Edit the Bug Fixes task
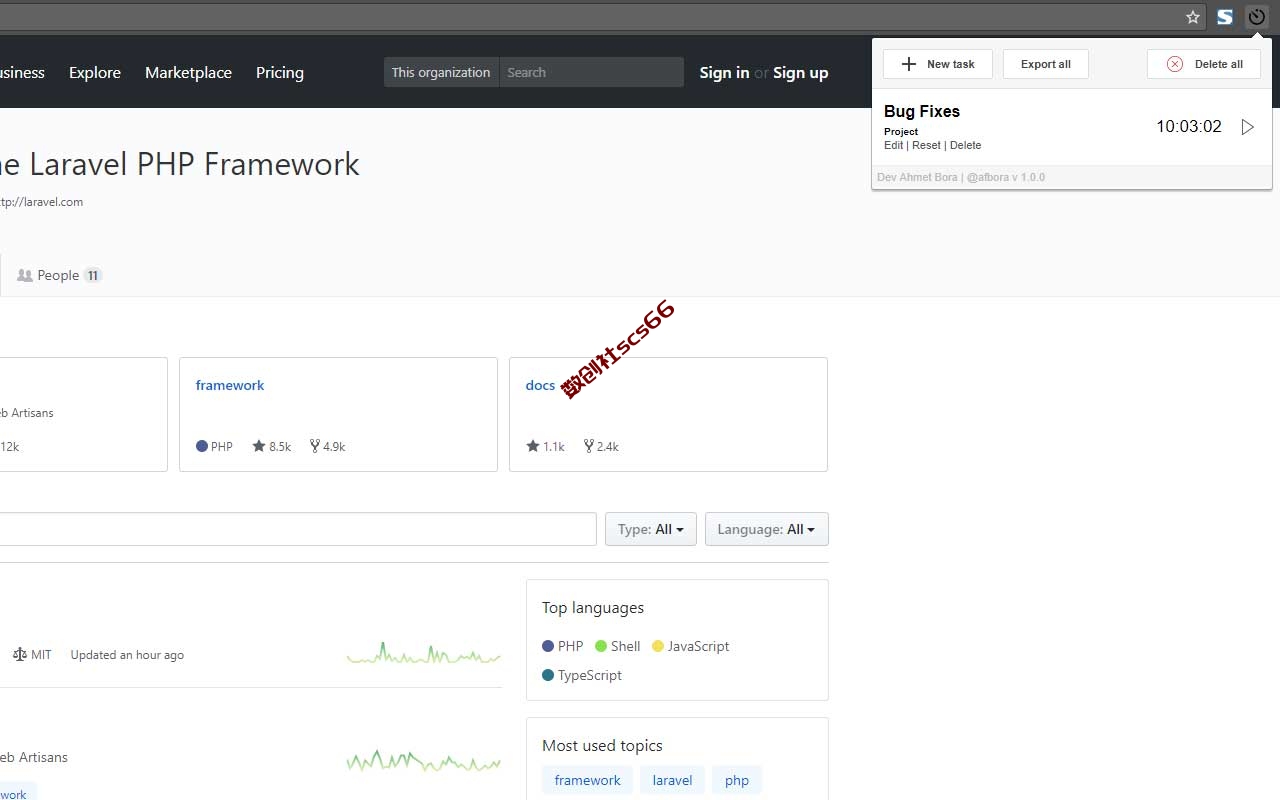The height and width of the screenshot is (800, 1280). click(894, 145)
